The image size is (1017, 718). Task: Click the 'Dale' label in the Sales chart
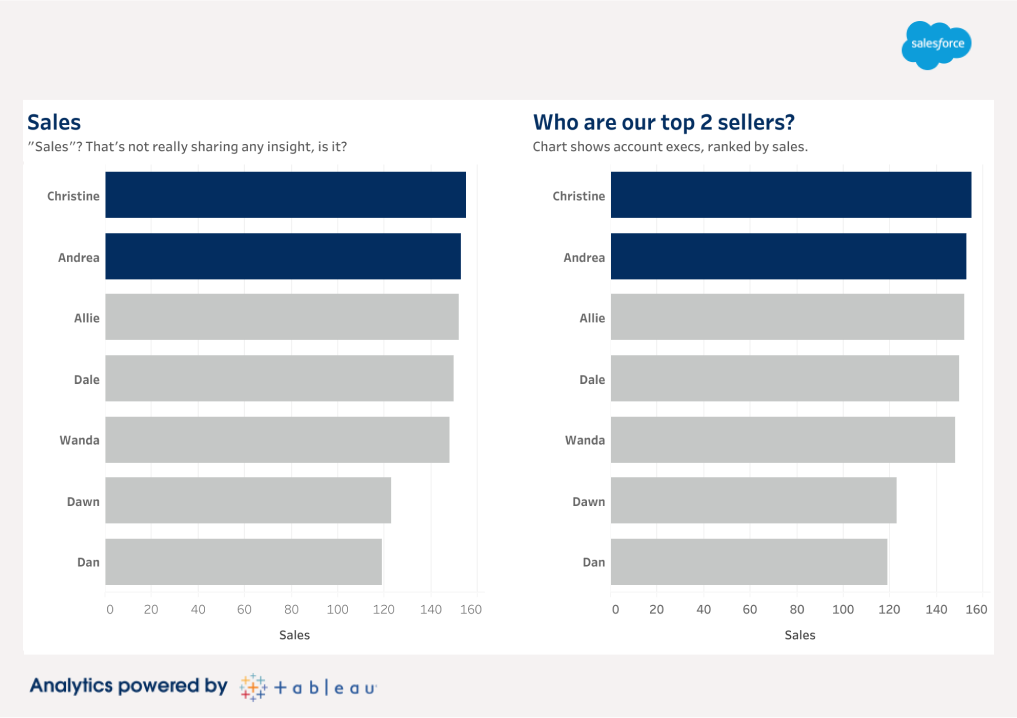coord(87,379)
